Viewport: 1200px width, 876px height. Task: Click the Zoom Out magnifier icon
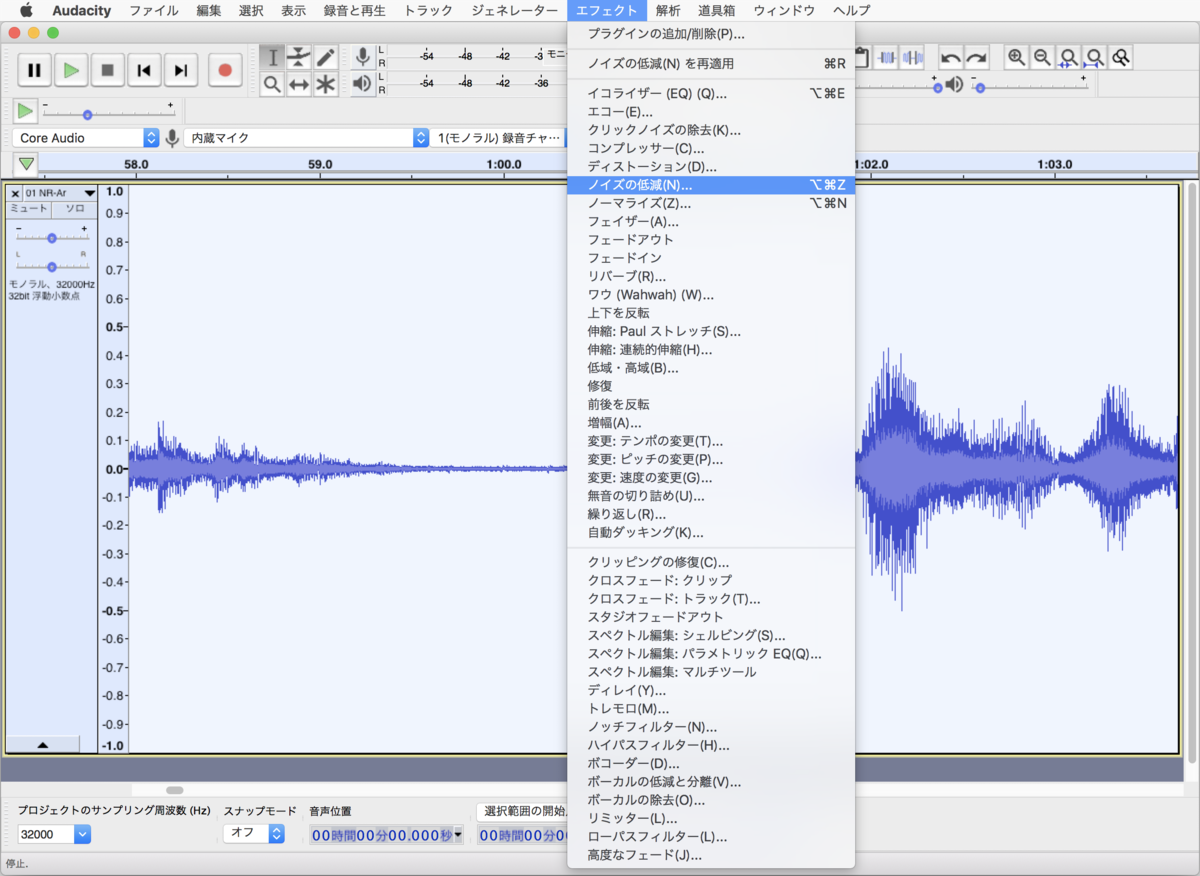pyautogui.click(x=1043, y=58)
